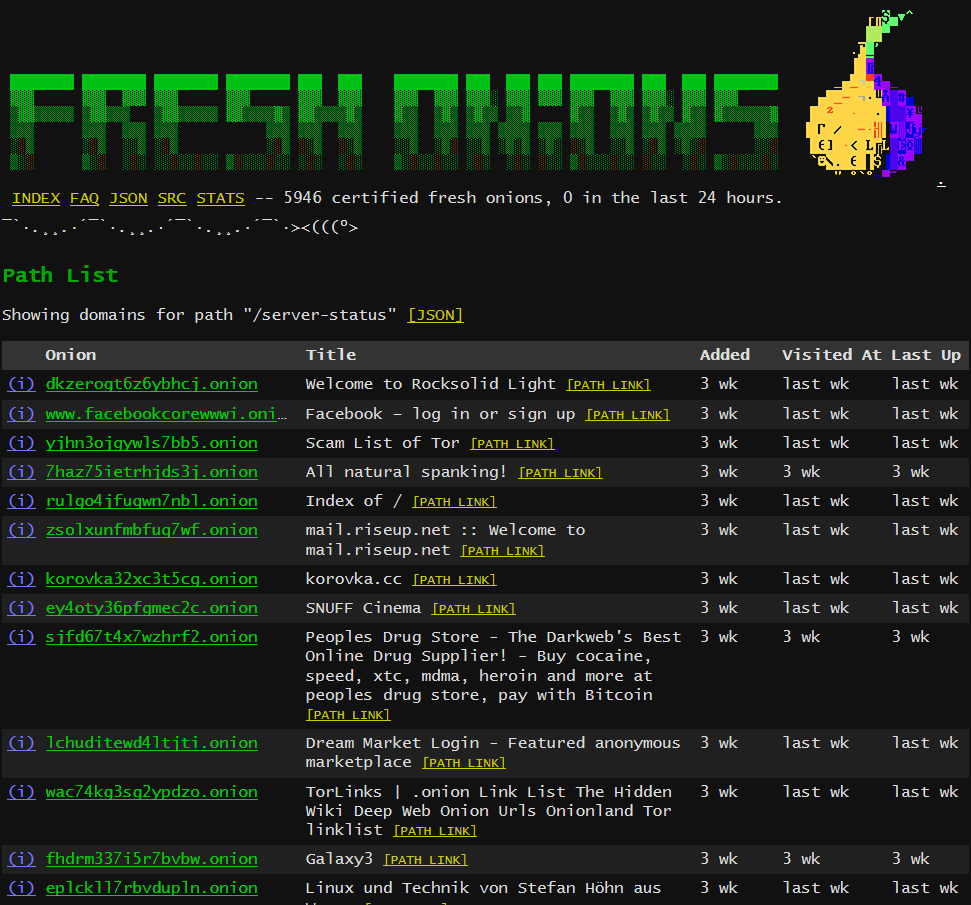The width and height of the screenshot is (971, 905).
Task: Open info (i) for yjhn3ojgywls7bb5.onion
Action: click(x=22, y=443)
